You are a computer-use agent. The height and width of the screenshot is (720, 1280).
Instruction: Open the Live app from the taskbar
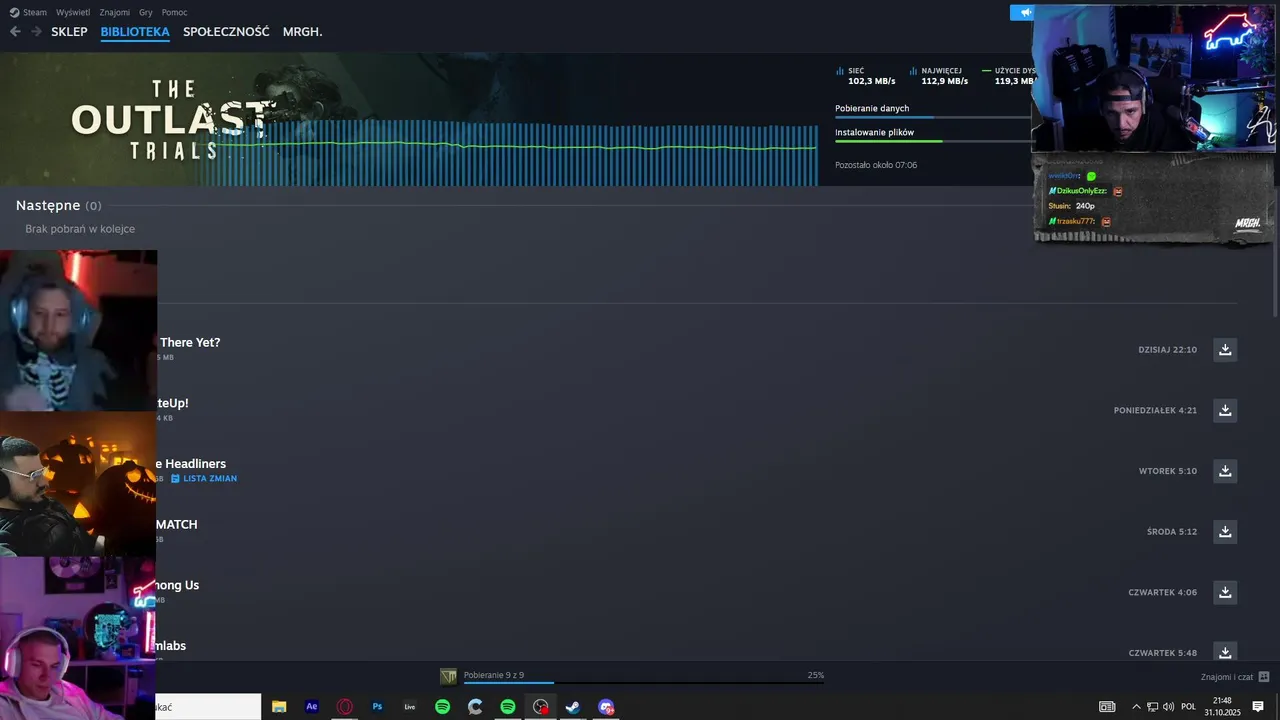(410, 707)
